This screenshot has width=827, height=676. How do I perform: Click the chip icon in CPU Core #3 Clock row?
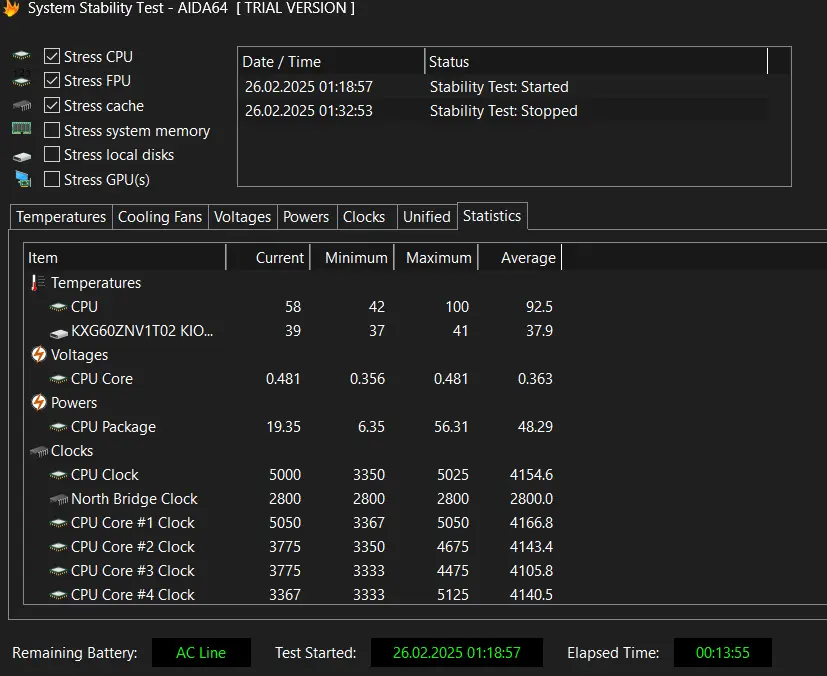pyautogui.click(x=58, y=571)
